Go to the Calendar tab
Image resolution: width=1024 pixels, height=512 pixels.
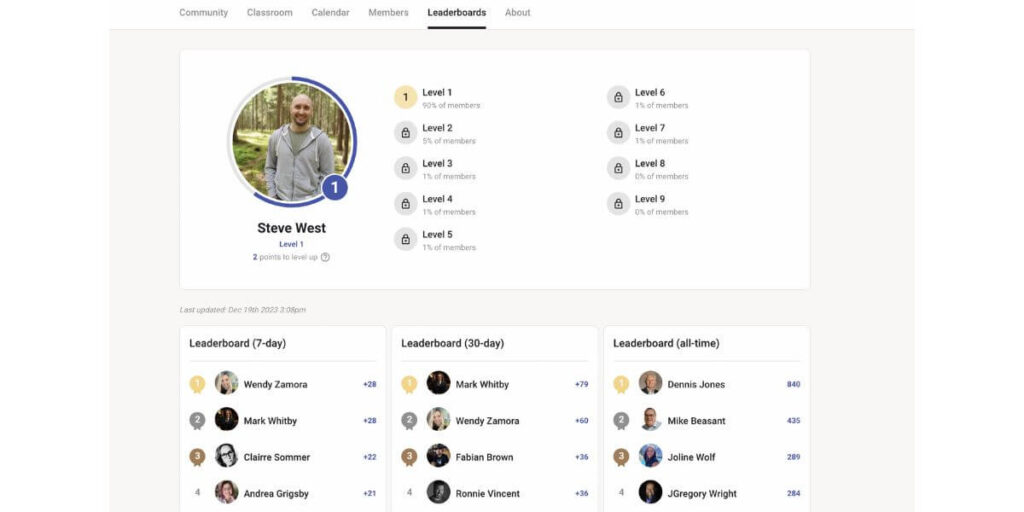point(330,12)
